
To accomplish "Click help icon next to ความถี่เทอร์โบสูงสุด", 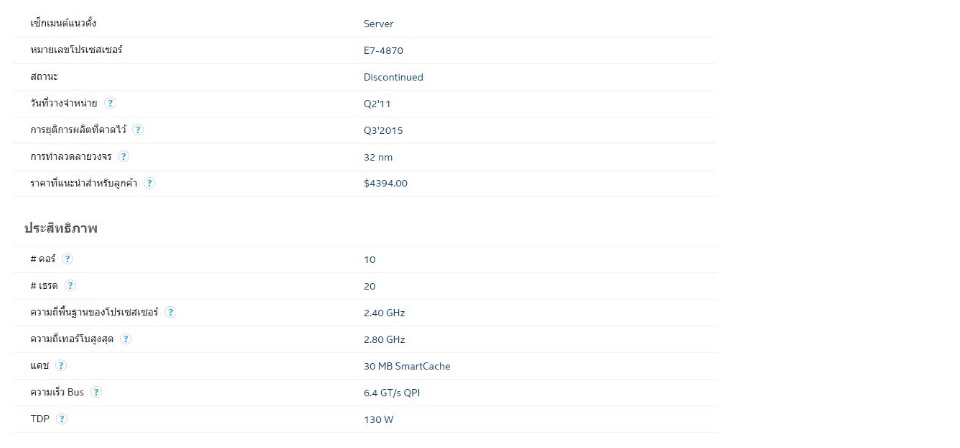I will [x=126, y=338].
